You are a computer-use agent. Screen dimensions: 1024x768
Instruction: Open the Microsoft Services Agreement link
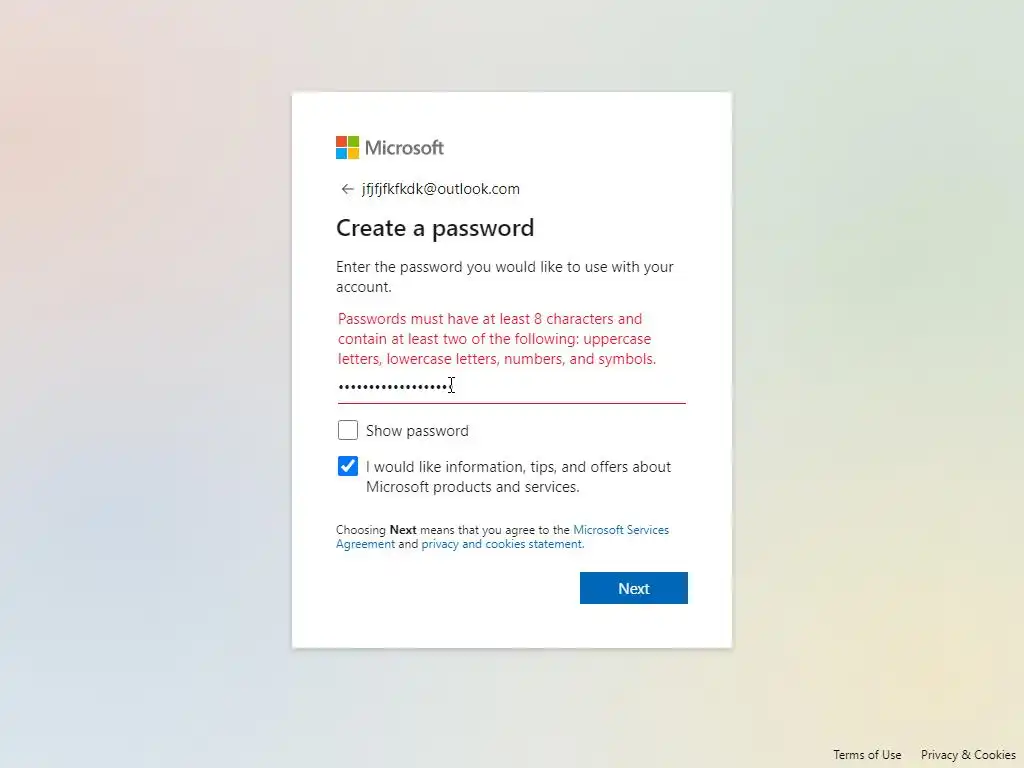pyautogui.click(x=621, y=530)
